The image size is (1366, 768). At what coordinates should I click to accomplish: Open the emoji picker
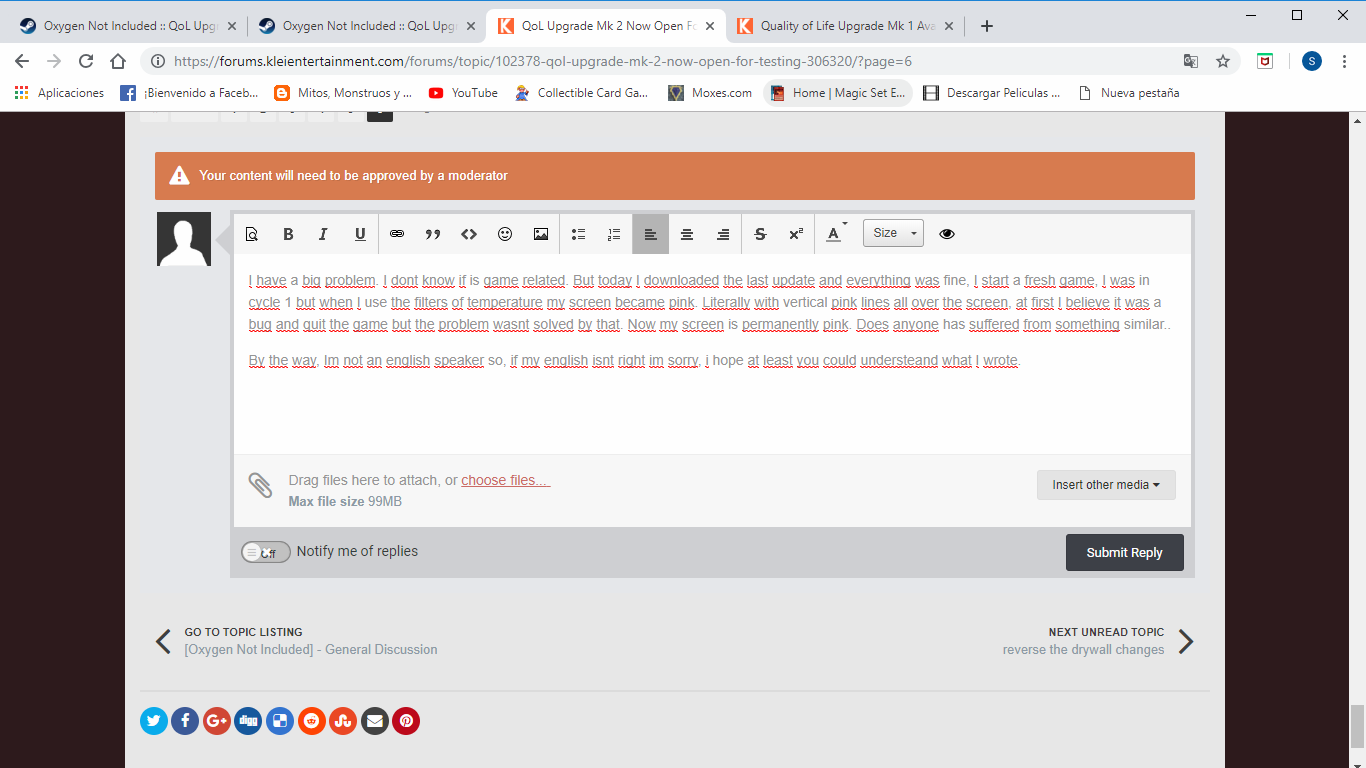(505, 234)
